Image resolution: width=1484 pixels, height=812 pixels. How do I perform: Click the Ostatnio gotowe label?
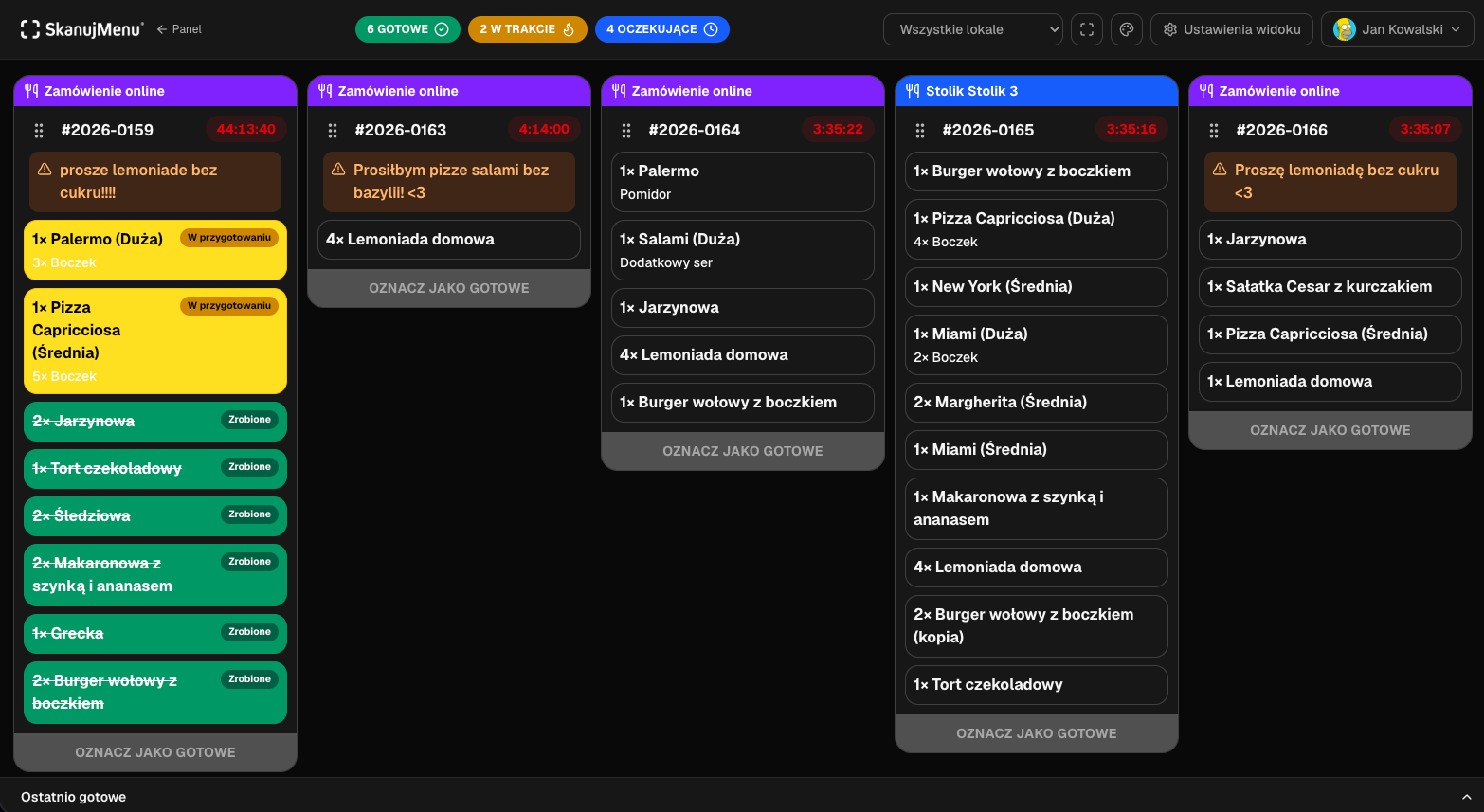click(74, 797)
